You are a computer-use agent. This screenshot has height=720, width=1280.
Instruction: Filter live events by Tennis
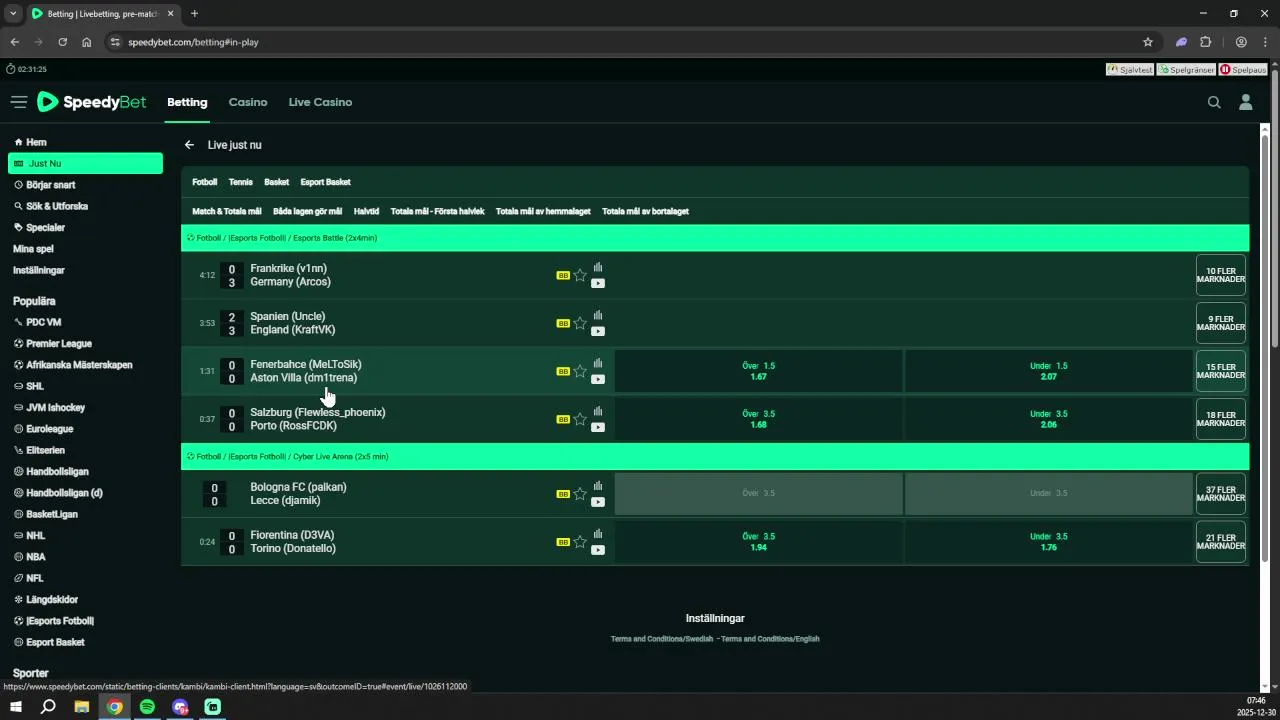click(241, 182)
